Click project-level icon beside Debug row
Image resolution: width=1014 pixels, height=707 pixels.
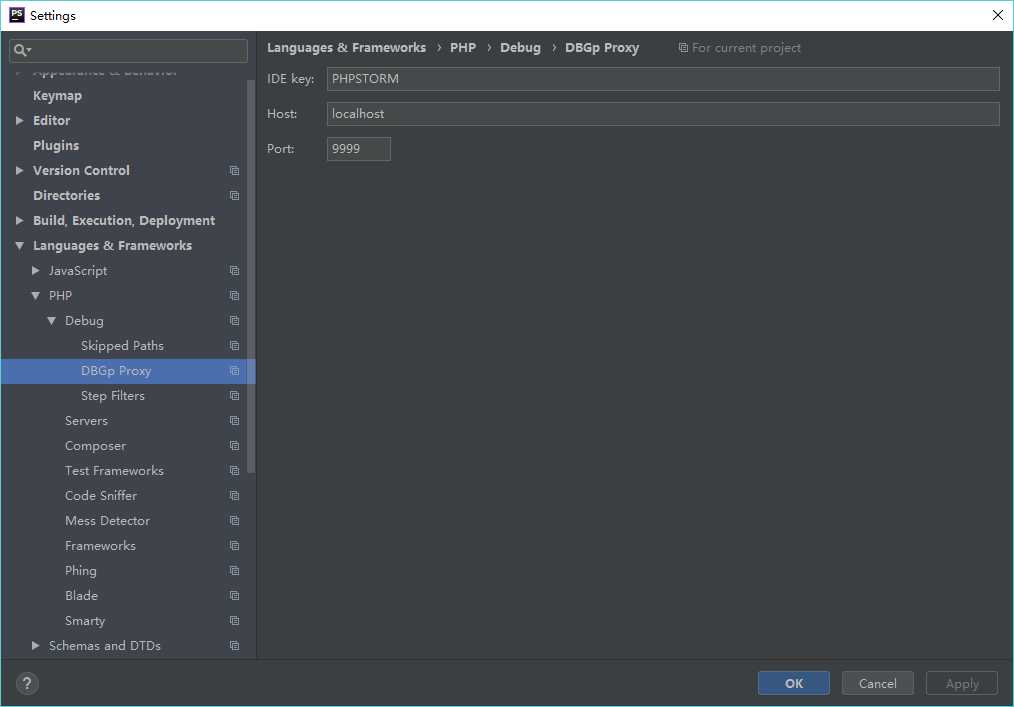pos(234,321)
